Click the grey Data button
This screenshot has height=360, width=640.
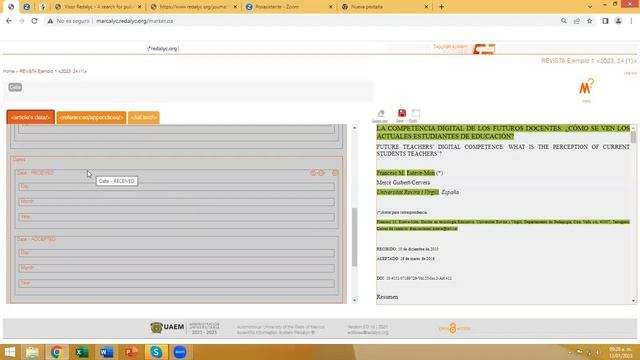pos(15,87)
